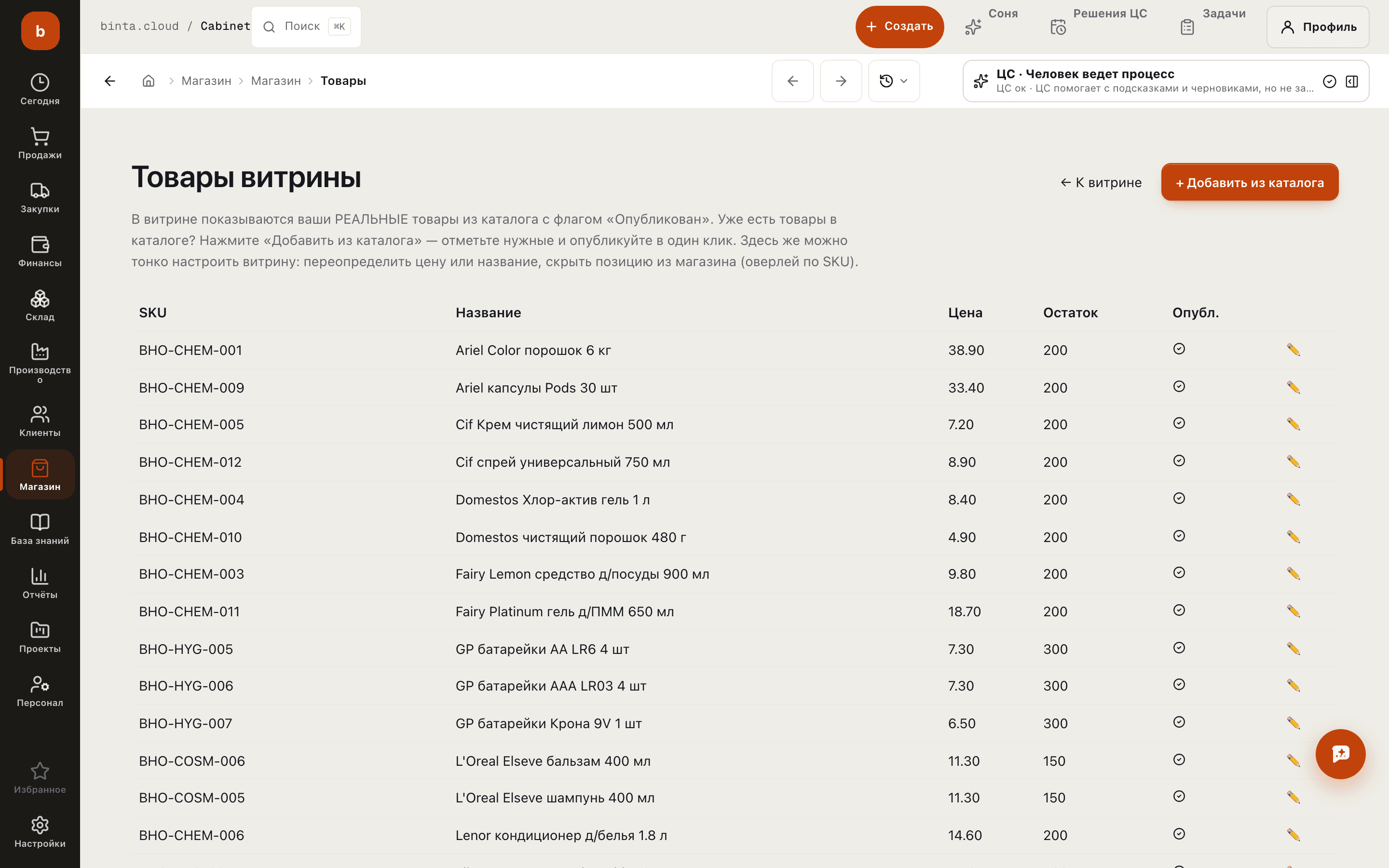1389x868 pixels.
Task: Click Добавить из каталога button
Action: tap(1250, 183)
